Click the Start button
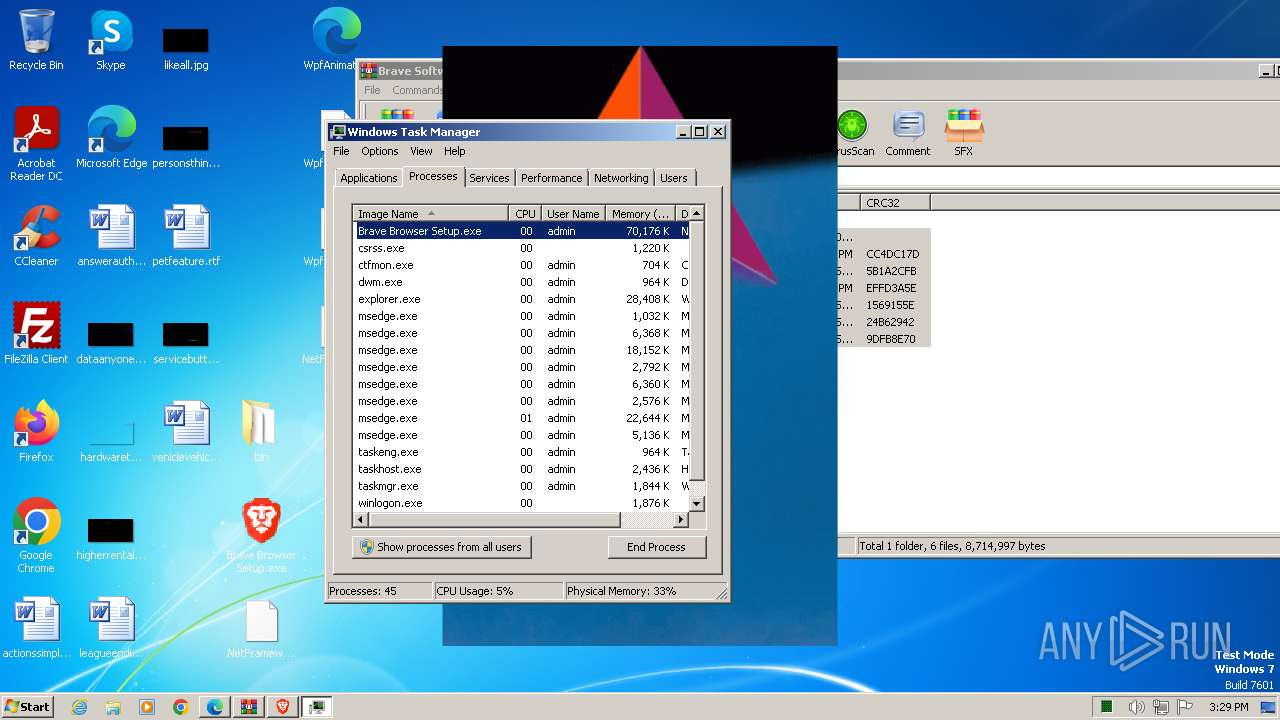1280x720 pixels. pos(27,707)
